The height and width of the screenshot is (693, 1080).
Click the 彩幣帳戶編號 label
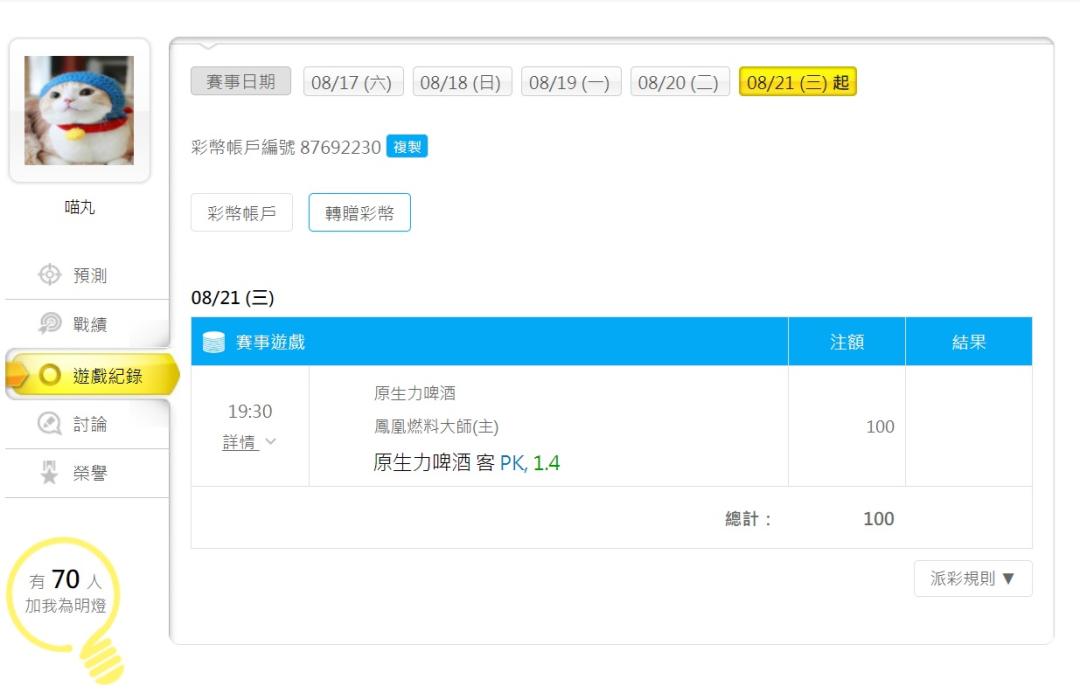[242, 147]
